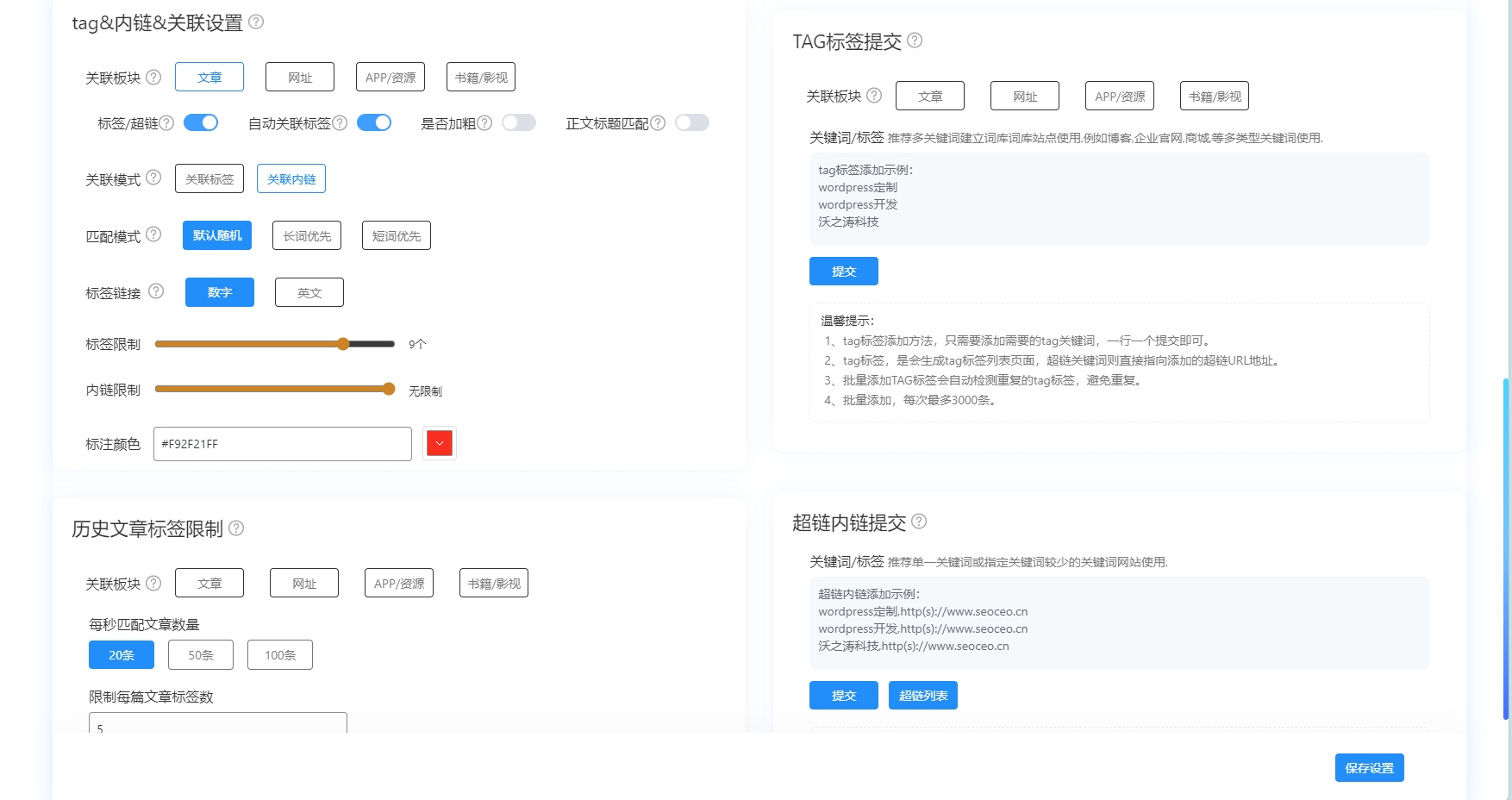Click the 标签链接 question mark icon
Viewport: 1512px width, 800px height.
(156, 292)
